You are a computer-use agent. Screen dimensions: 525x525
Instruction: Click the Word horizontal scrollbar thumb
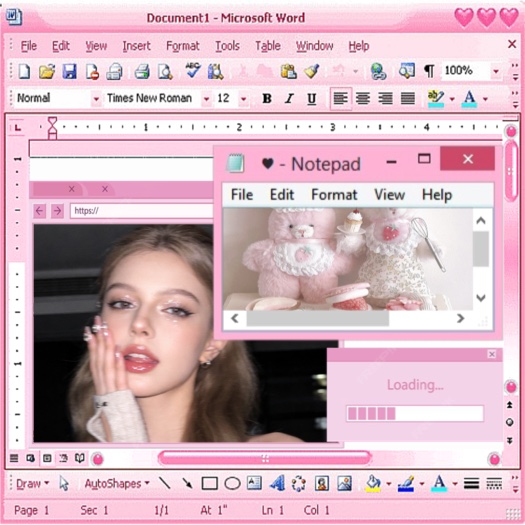pos(265,458)
